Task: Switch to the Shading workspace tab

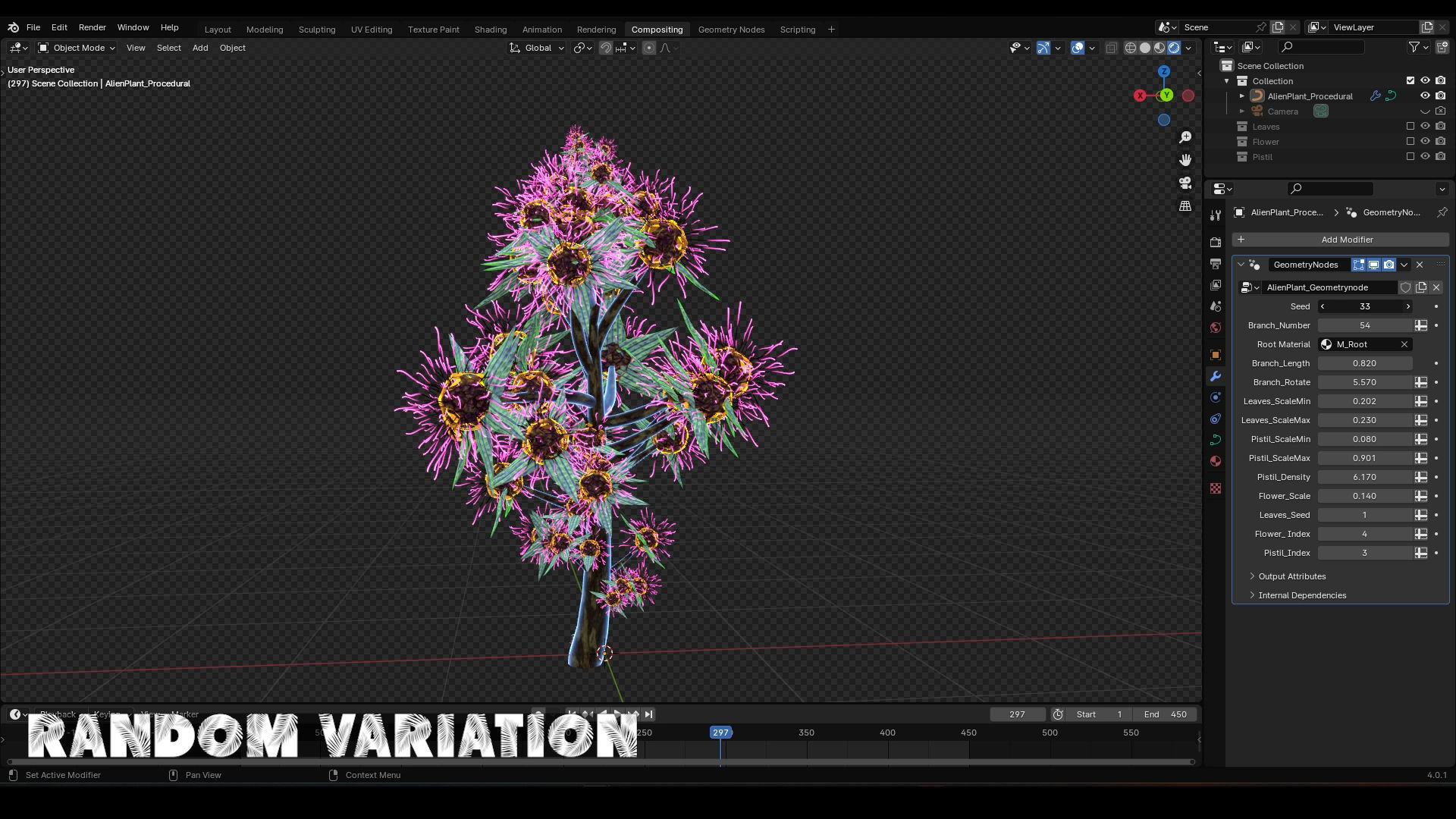Action: [x=490, y=30]
